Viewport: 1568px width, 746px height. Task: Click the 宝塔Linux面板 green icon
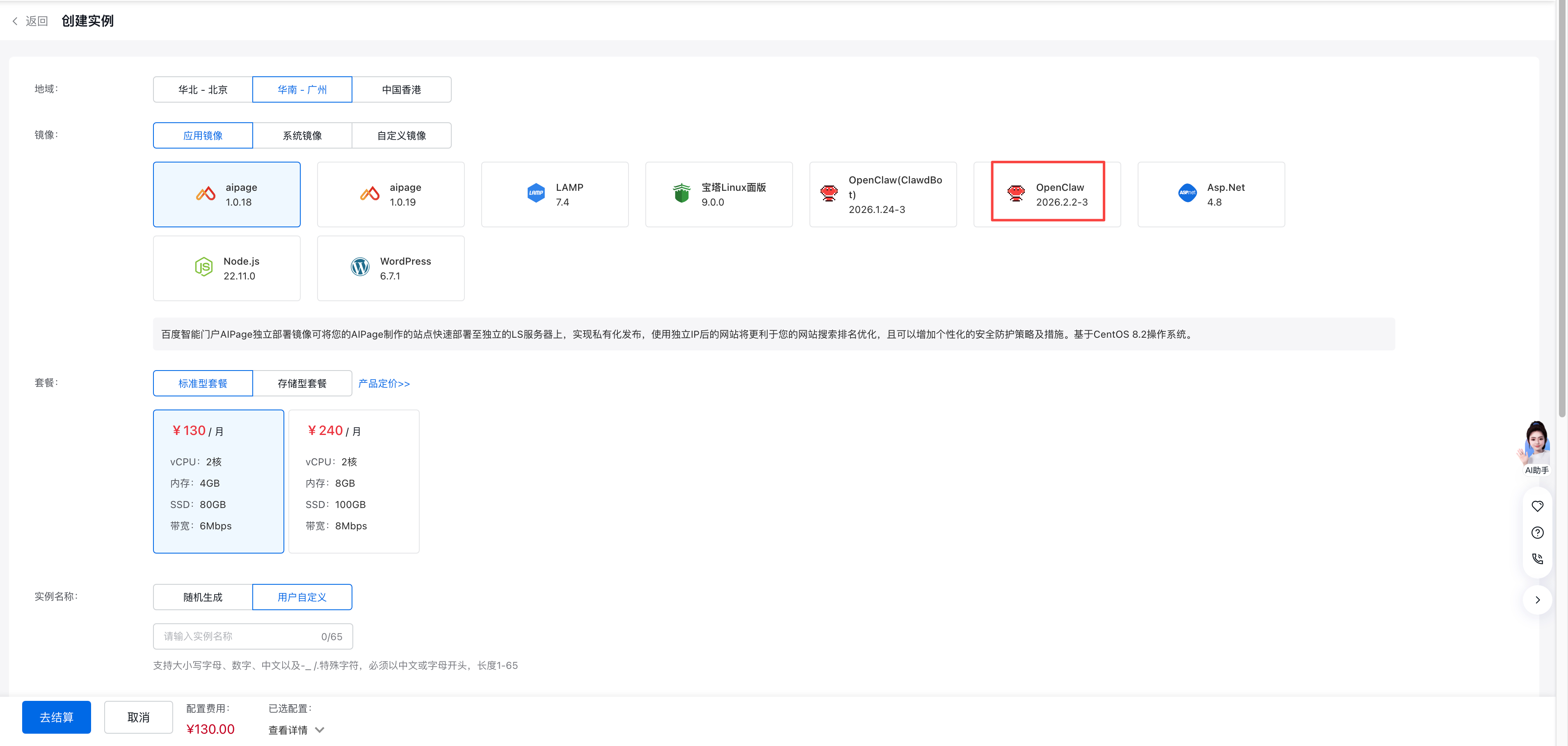click(x=681, y=194)
